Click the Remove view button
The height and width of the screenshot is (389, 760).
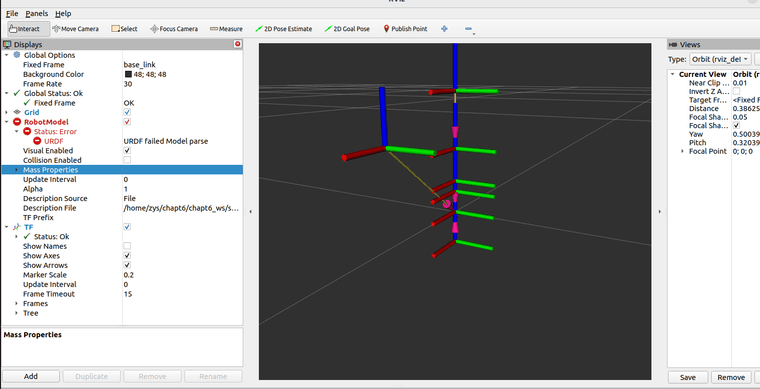731,377
